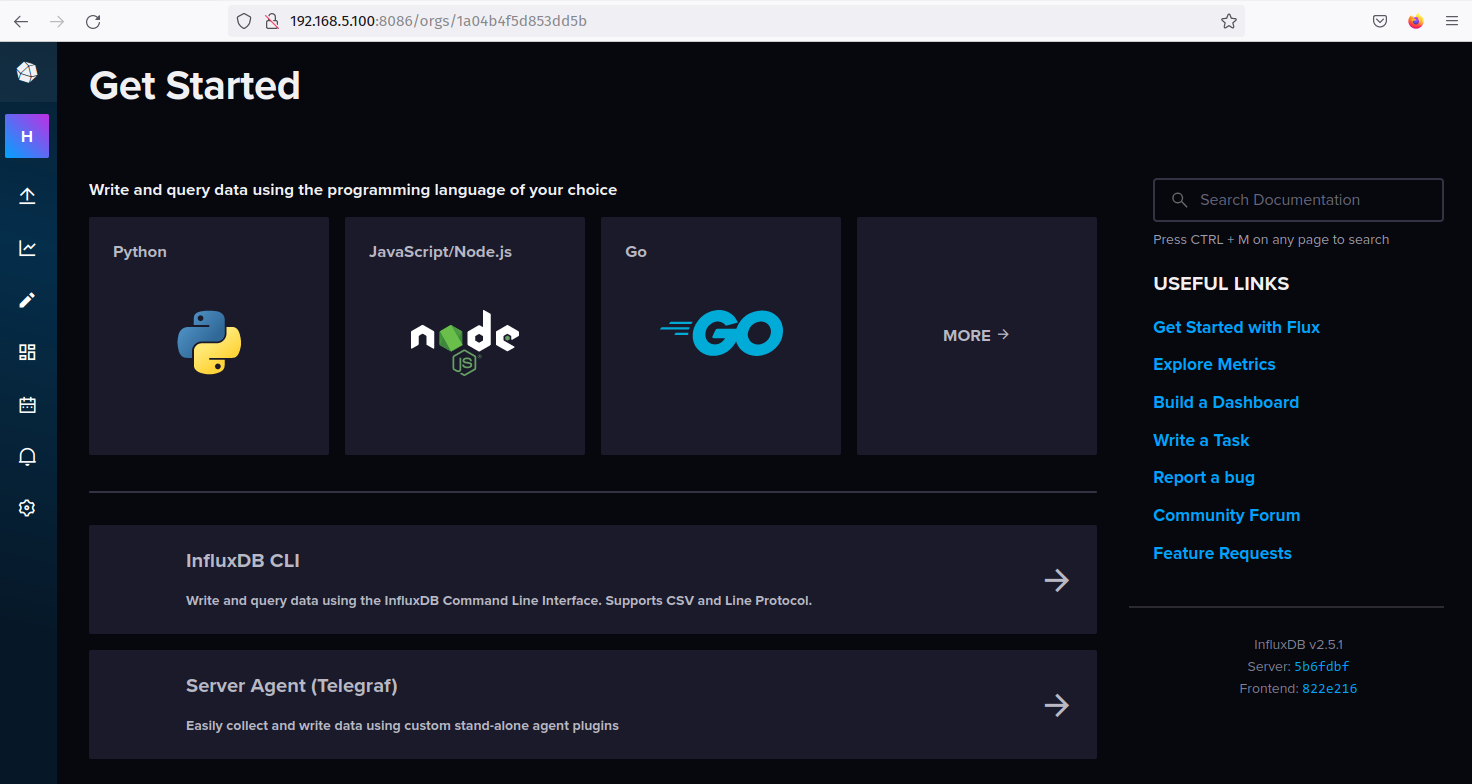The width and height of the screenshot is (1472, 784).
Task: Click arrow on InfluxDB CLI row
Action: (x=1057, y=580)
